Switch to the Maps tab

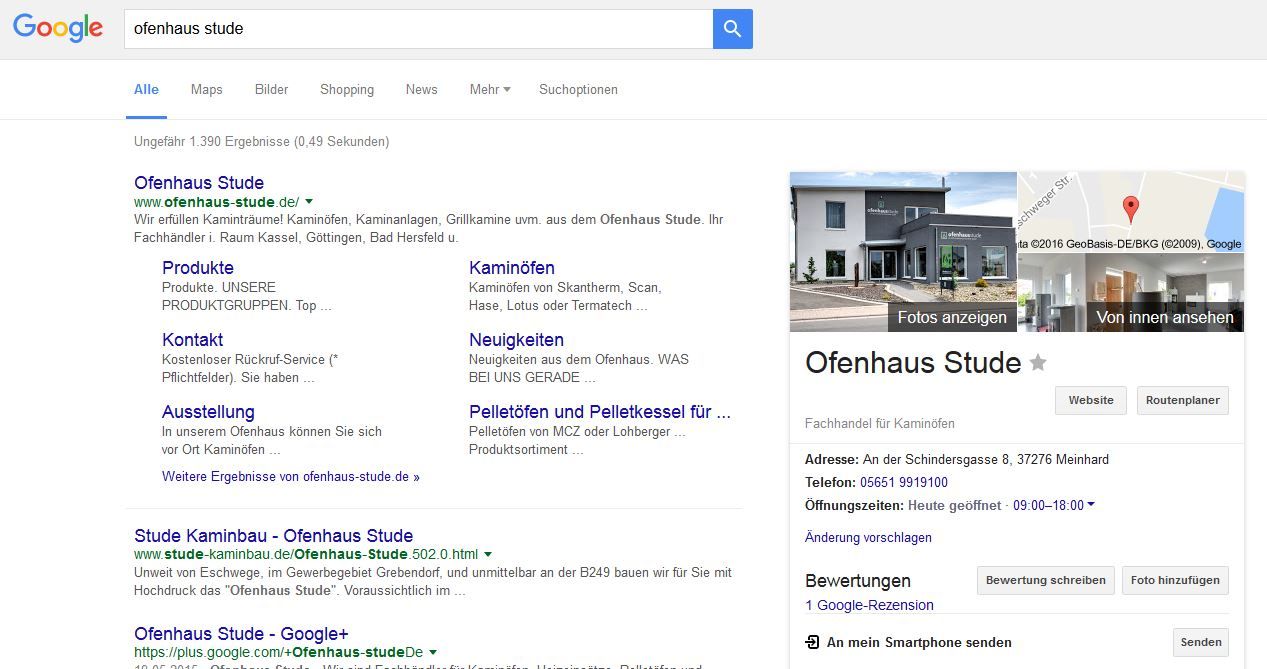pos(207,89)
